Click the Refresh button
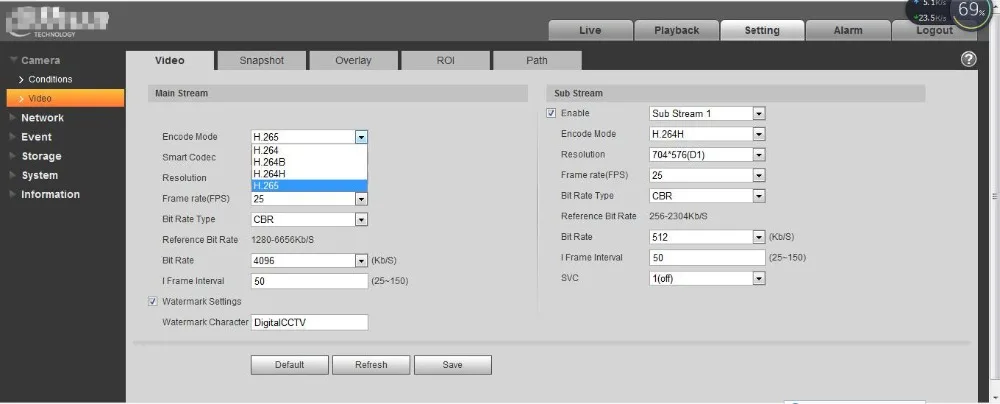1000x404 pixels. coord(371,365)
